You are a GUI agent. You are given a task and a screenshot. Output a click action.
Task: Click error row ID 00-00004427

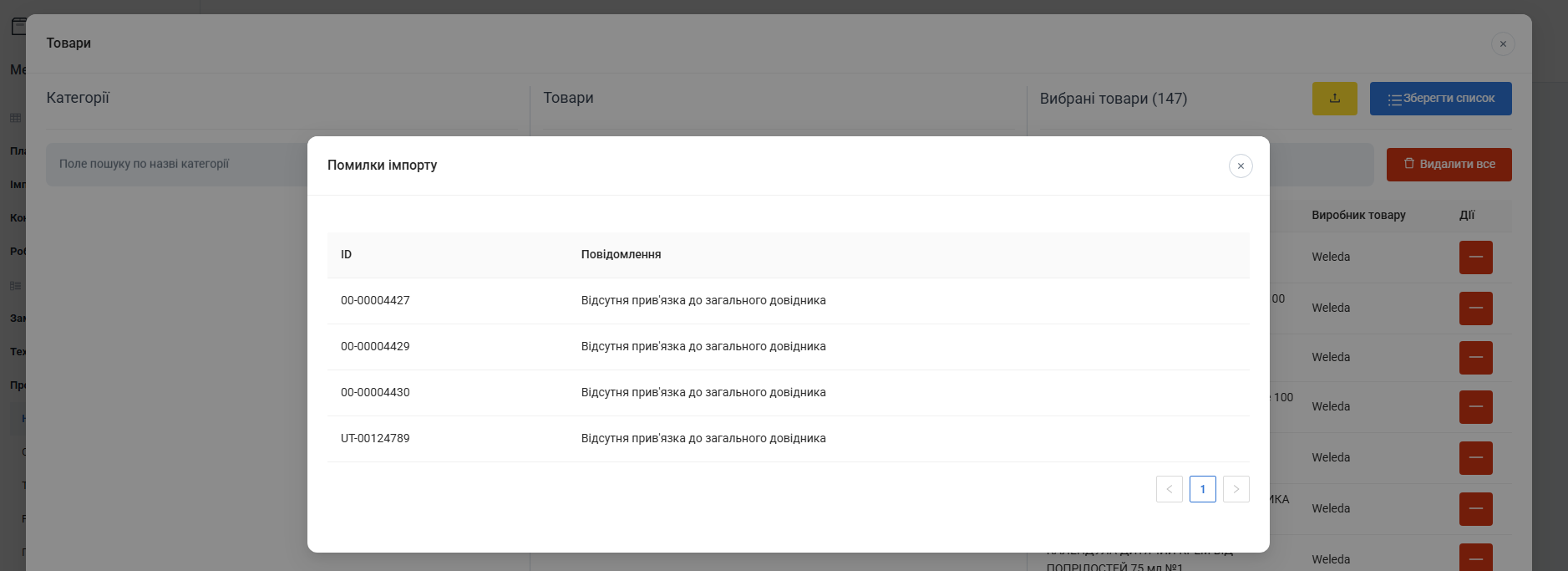(375, 300)
